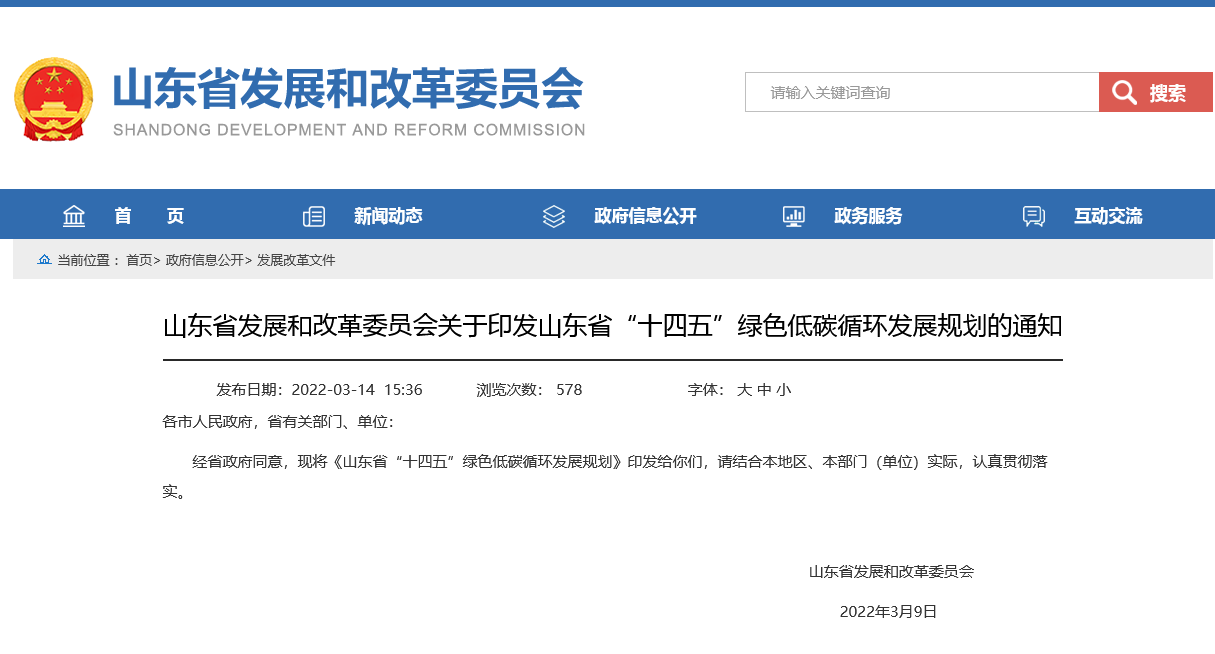Go to 政府信息公开 in navigation bar
The width and height of the screenshot is (1215, 654).
644,216
